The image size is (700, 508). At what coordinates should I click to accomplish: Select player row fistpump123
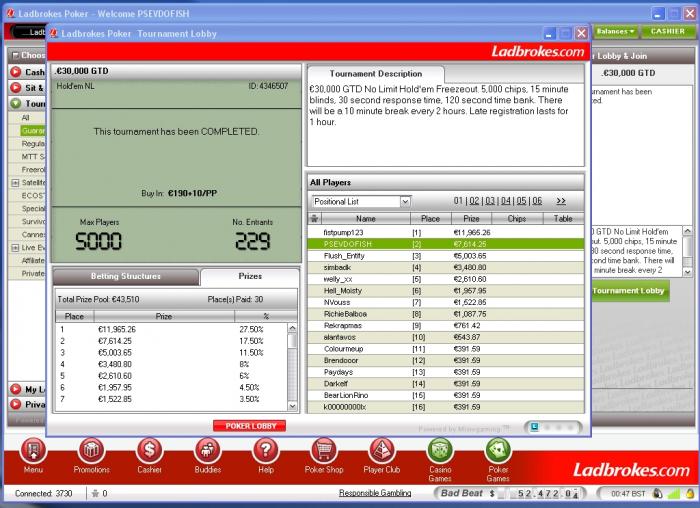tap(446, 233)
